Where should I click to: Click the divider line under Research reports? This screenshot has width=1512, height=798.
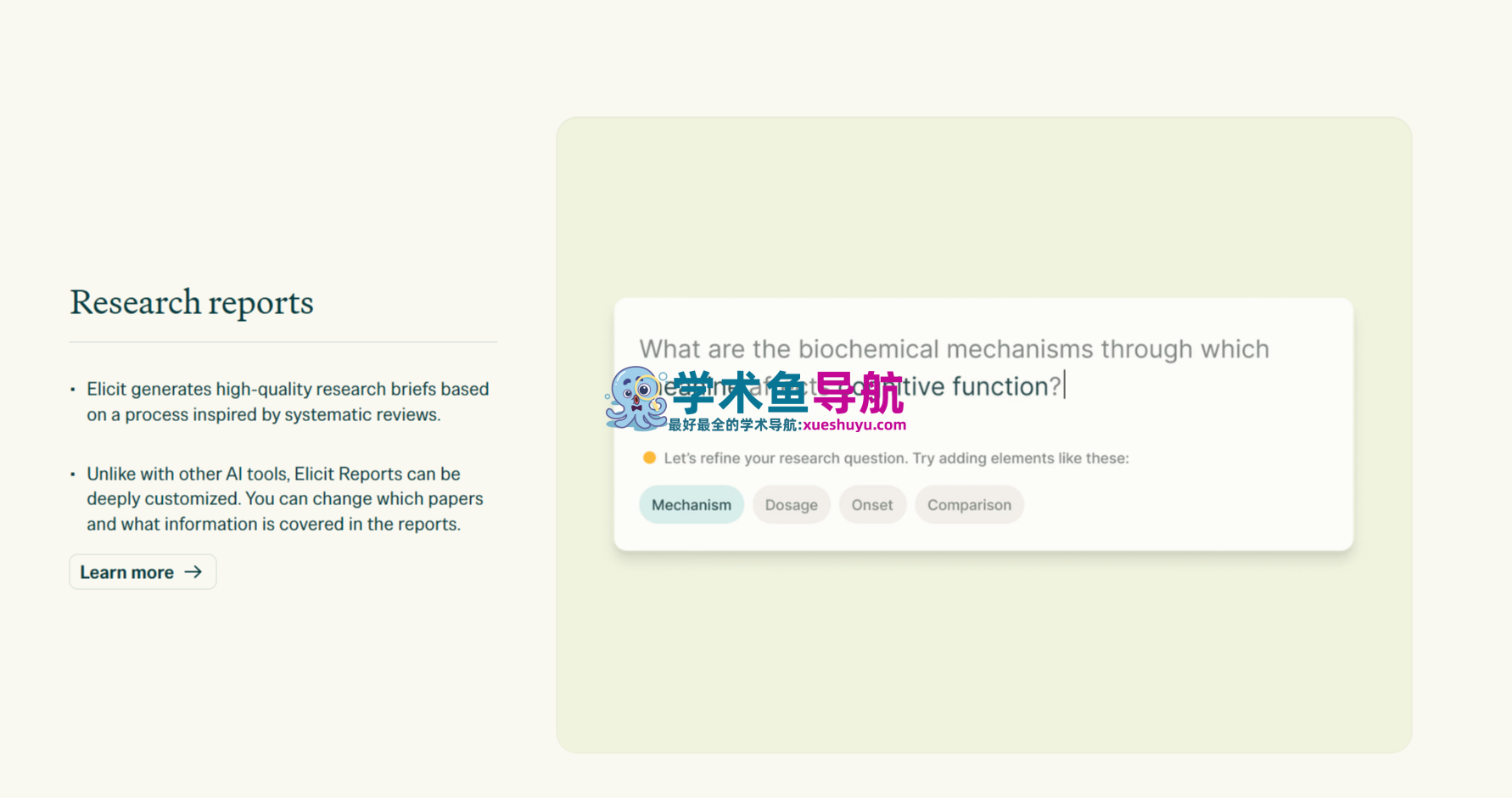click(283, 342)
